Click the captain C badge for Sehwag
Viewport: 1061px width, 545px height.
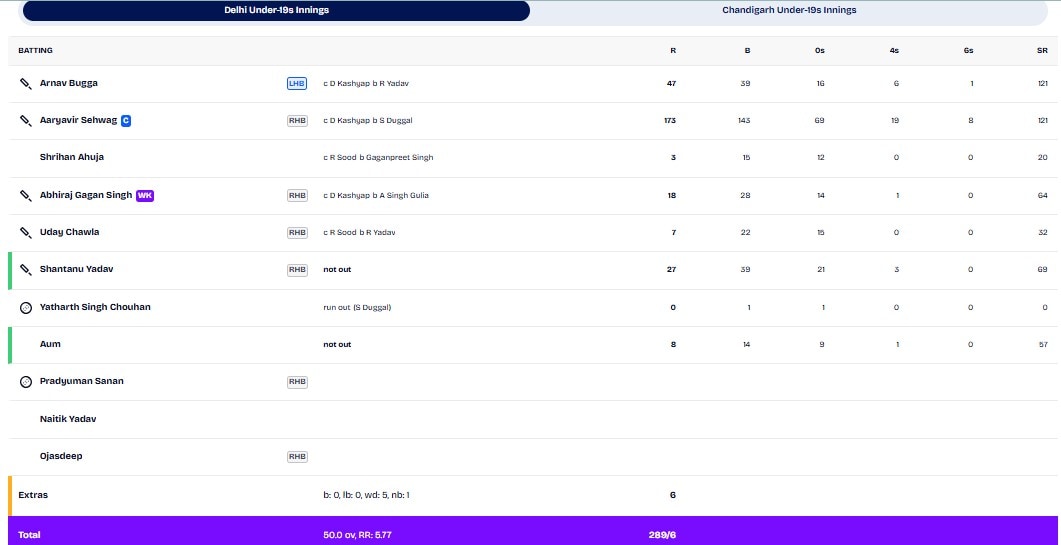(126, 121)
